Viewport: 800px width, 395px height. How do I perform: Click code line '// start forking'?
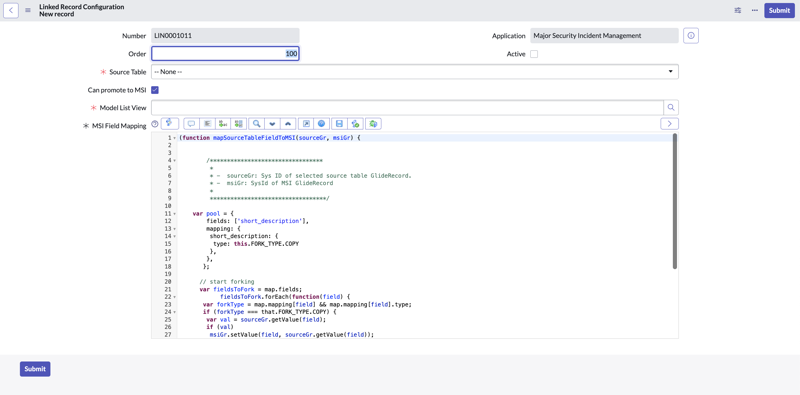[227, 282]
